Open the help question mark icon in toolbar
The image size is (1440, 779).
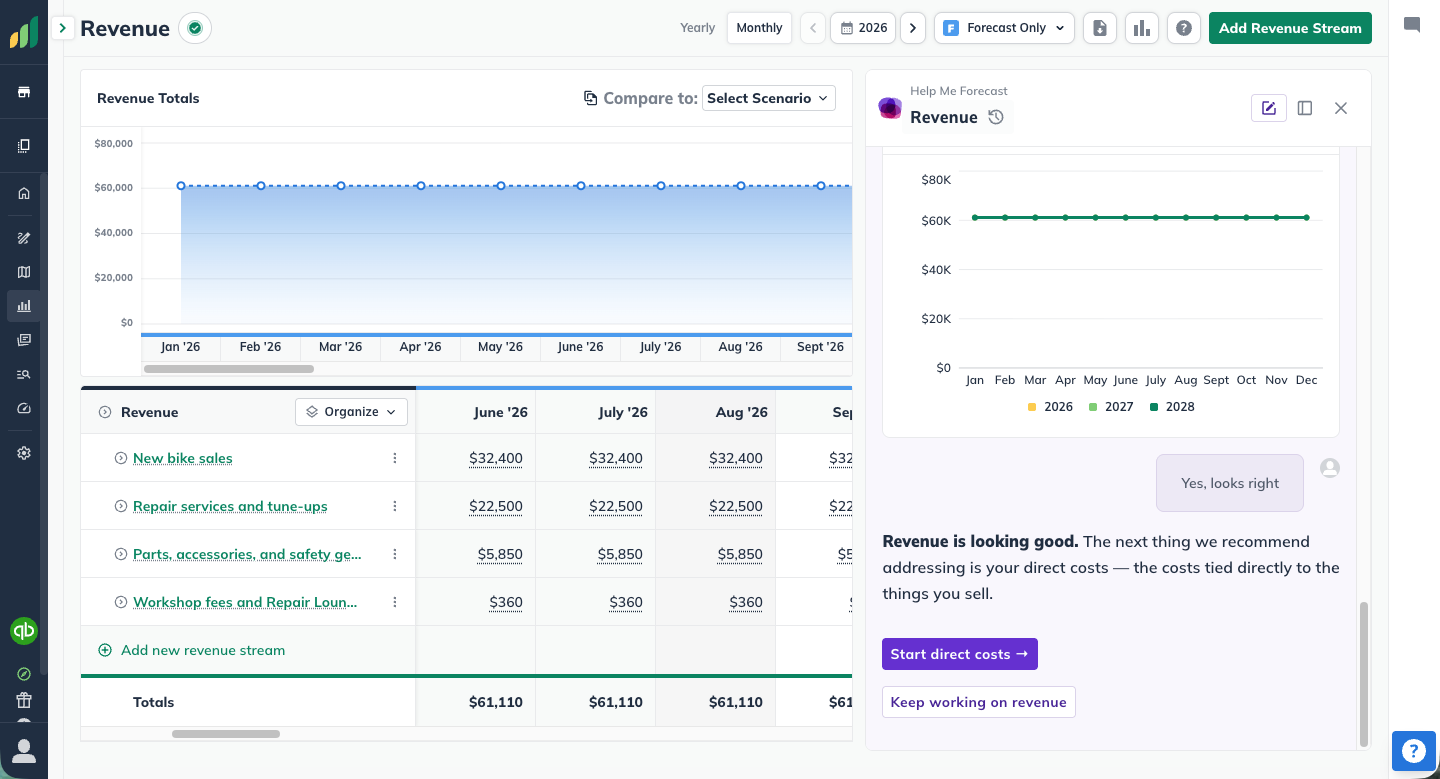click(x=1184, y=28)
